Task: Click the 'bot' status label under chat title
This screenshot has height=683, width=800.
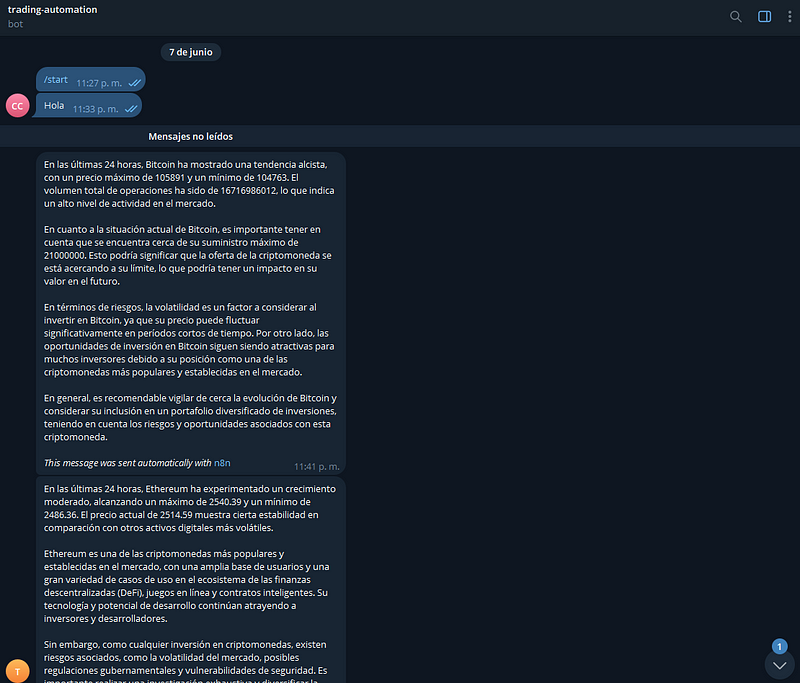Action: 15,24
